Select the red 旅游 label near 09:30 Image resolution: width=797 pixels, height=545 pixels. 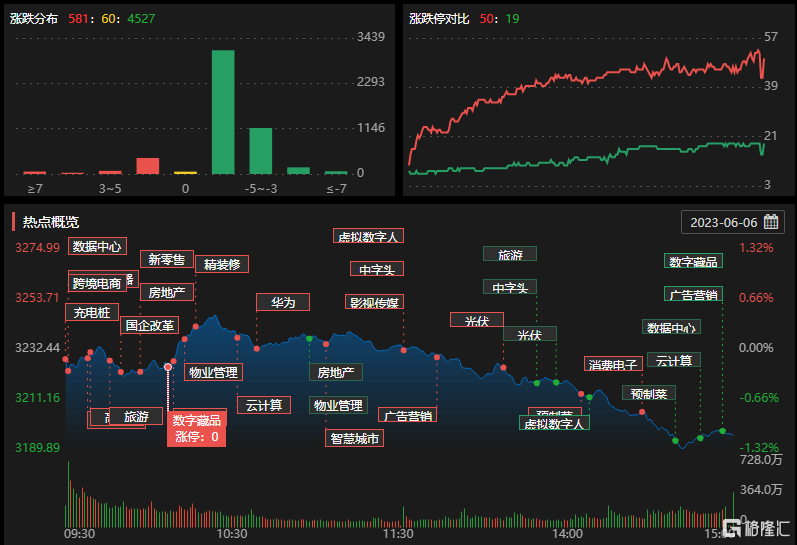[136, 416]
